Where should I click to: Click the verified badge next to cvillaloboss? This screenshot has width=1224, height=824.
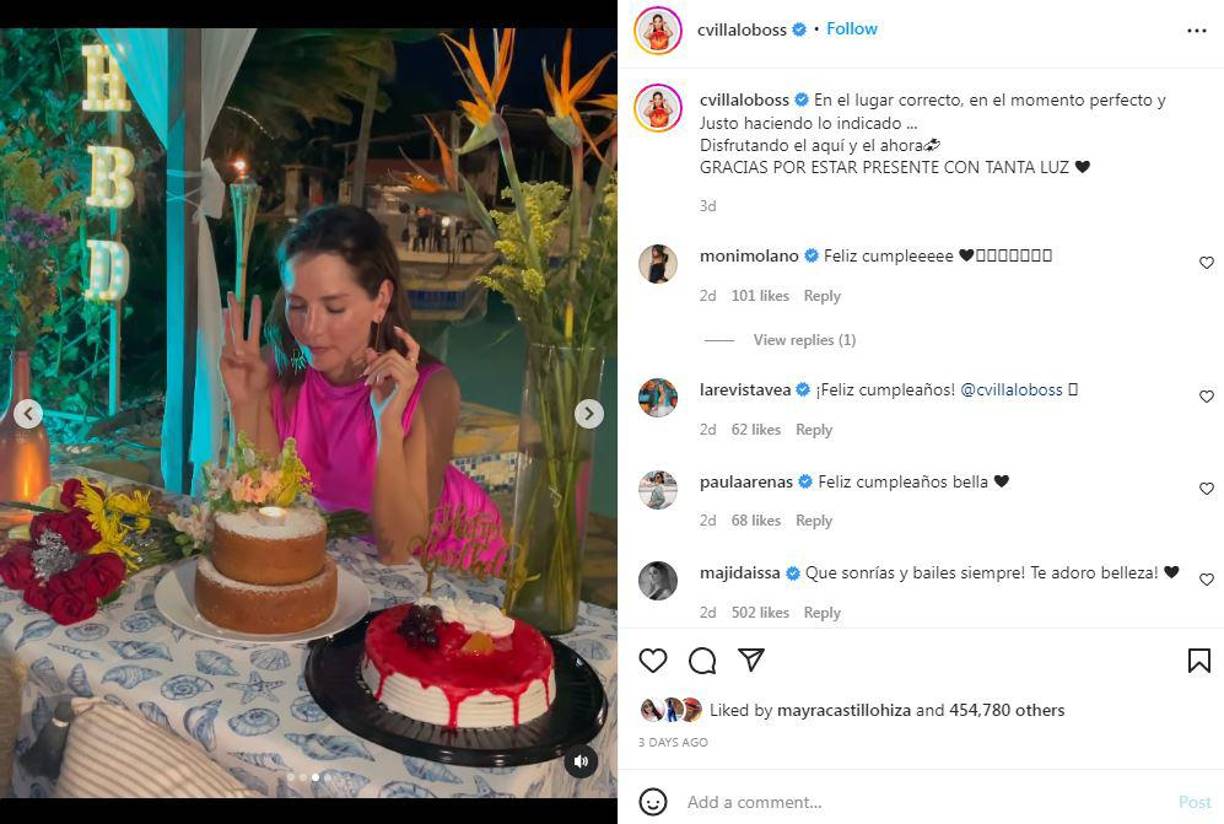point(797,29)
